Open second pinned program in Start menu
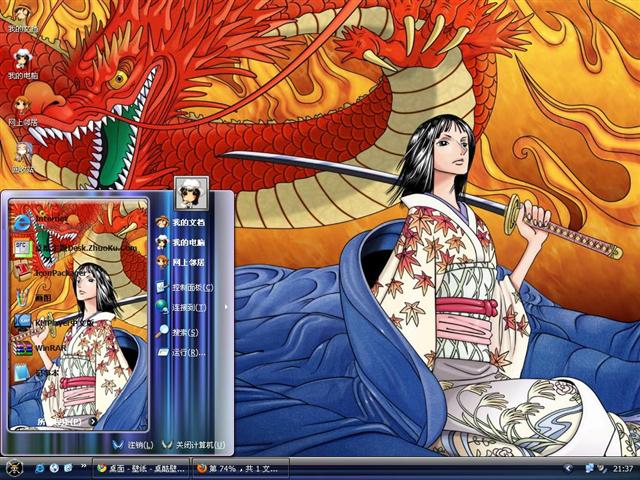This screenshot has width=640, height=480. pos(75,247)
